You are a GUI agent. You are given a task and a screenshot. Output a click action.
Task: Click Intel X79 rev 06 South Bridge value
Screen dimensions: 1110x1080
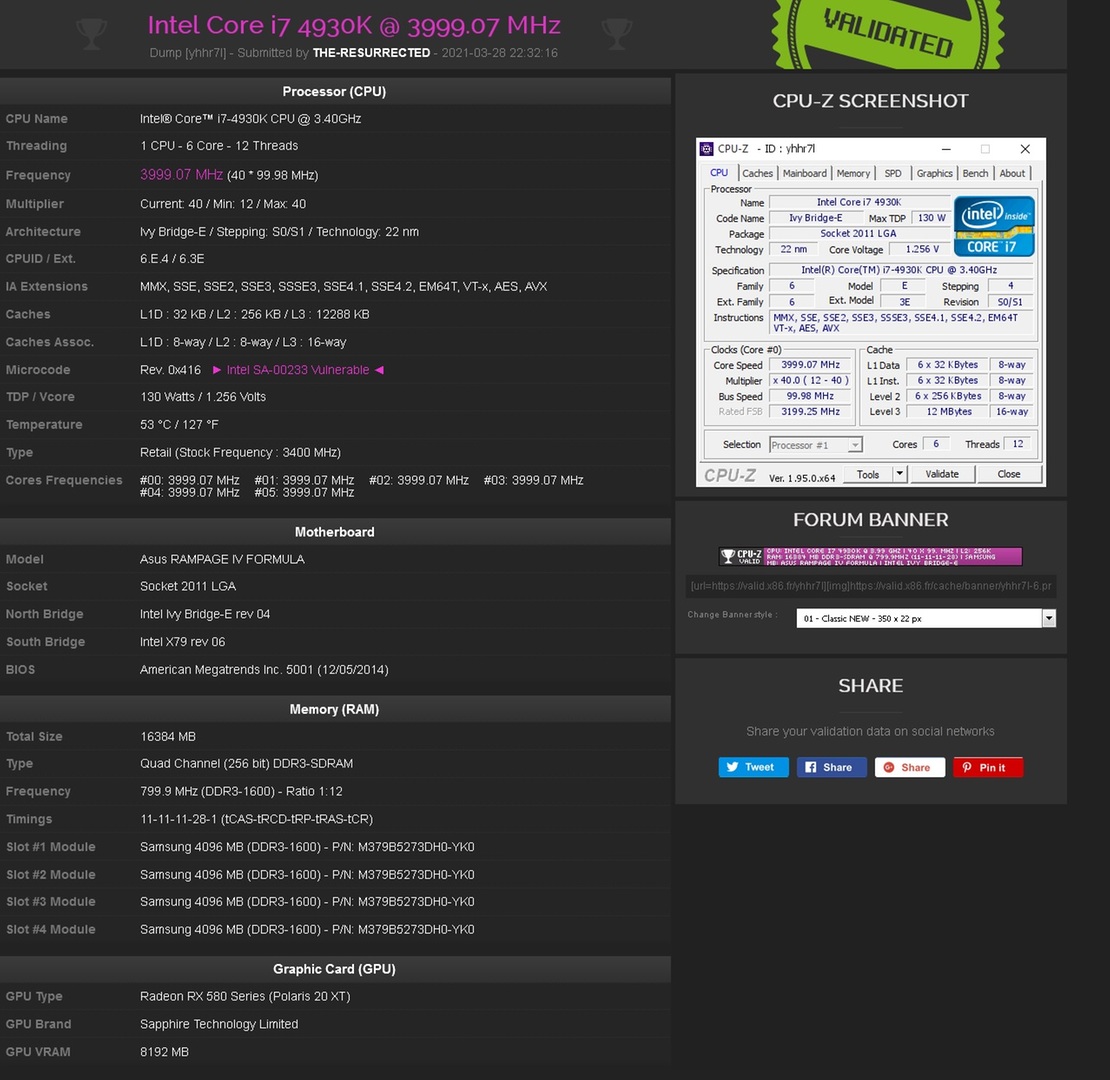tap(183, 642)
